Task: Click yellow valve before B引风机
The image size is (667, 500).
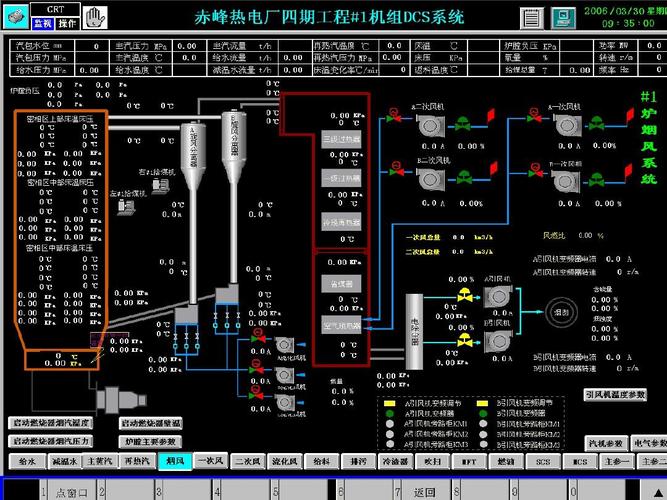Action: 465,341
